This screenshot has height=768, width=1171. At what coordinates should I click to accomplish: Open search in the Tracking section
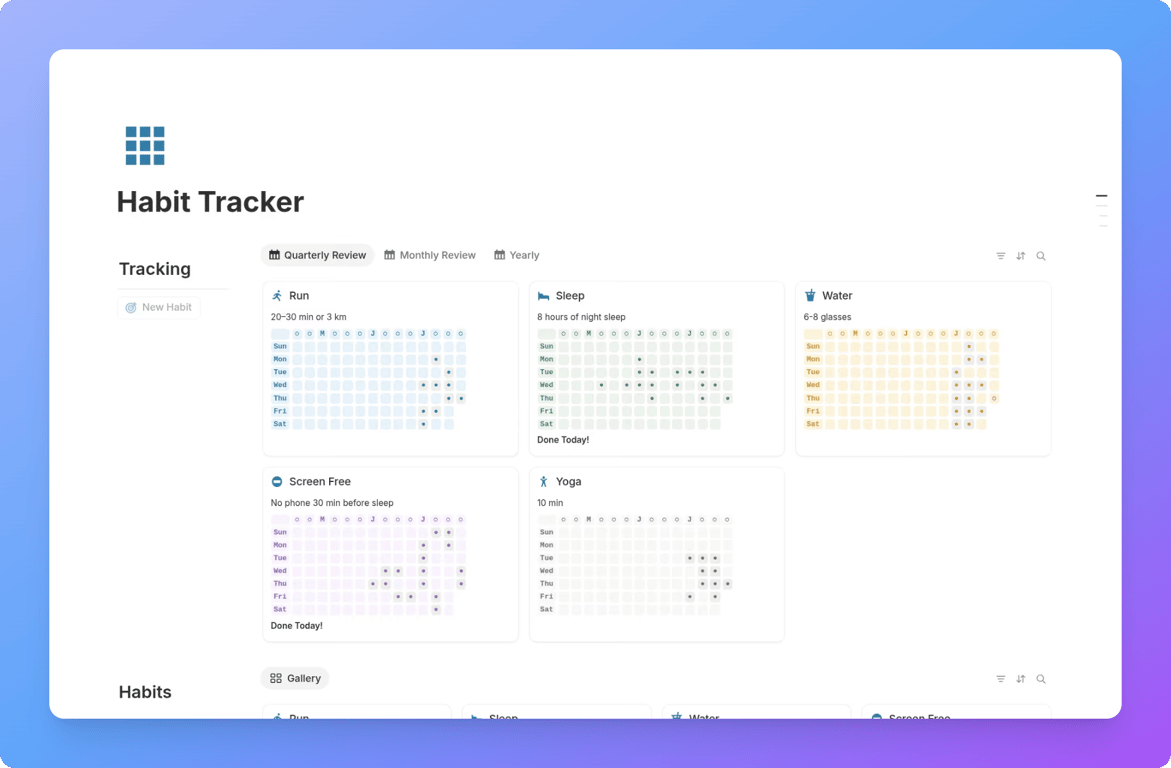pyautogui.click(x=1041, y=255)
